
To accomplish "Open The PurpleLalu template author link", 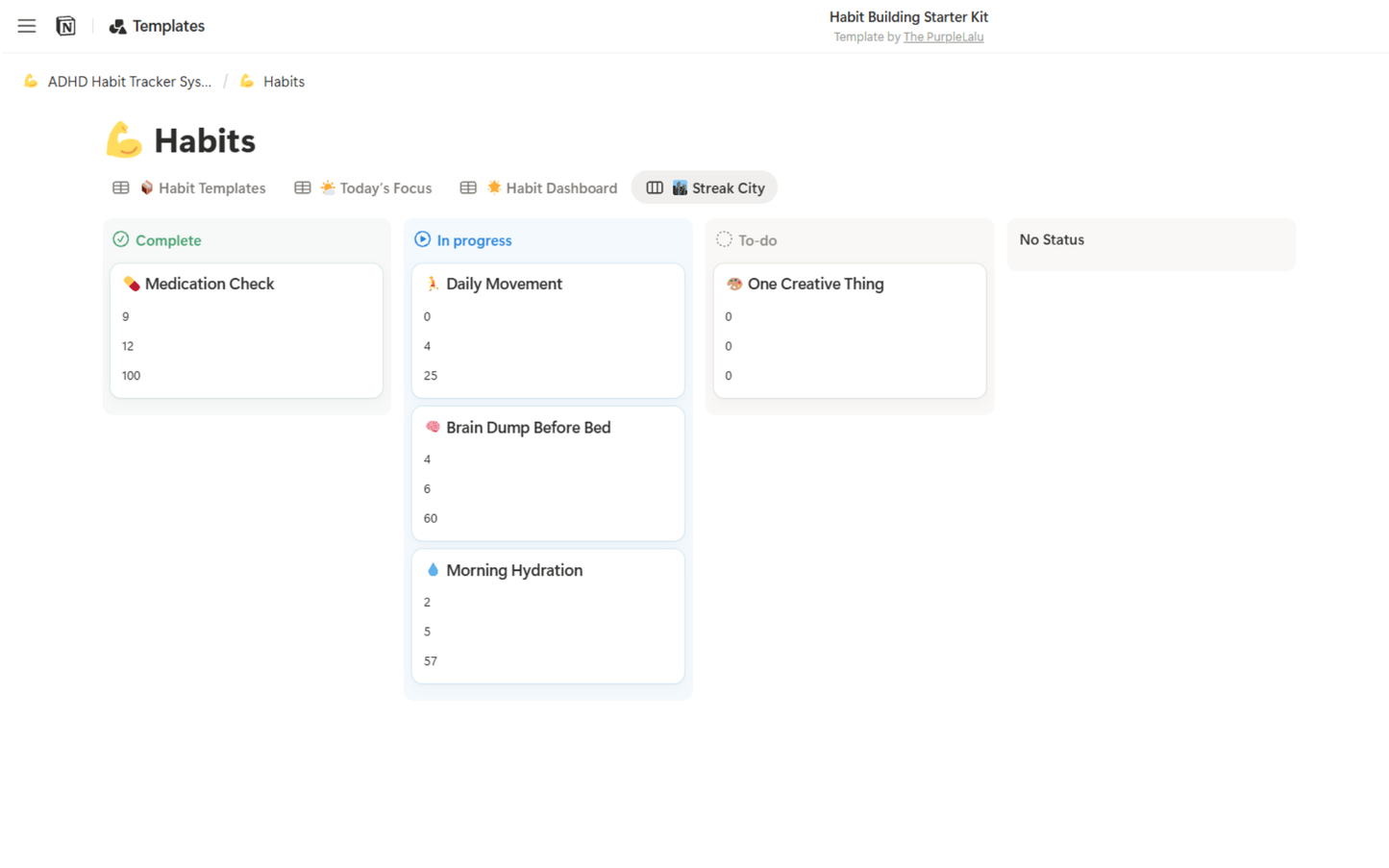I will (x=943, y=37).
